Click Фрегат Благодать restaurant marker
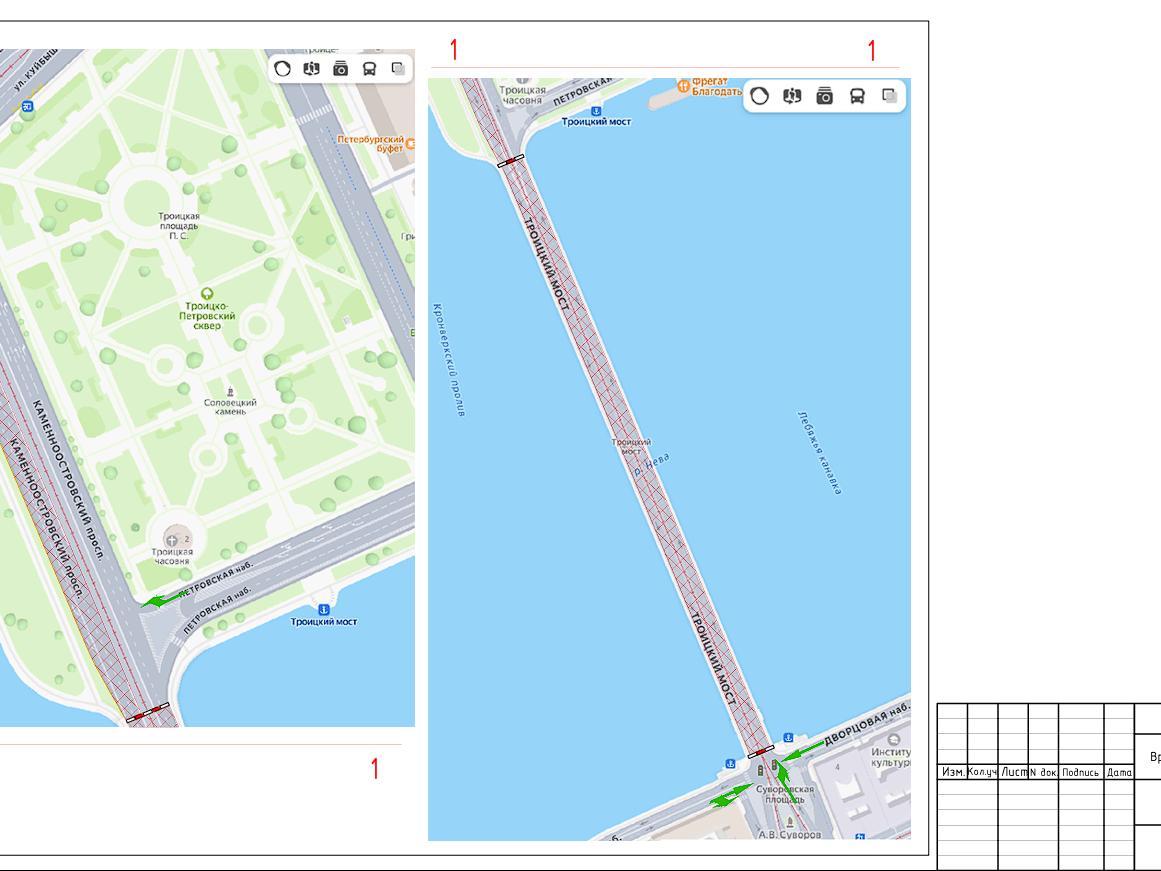Image resolution: width=1161 pixels, height=871 pixels. point(684,87)
